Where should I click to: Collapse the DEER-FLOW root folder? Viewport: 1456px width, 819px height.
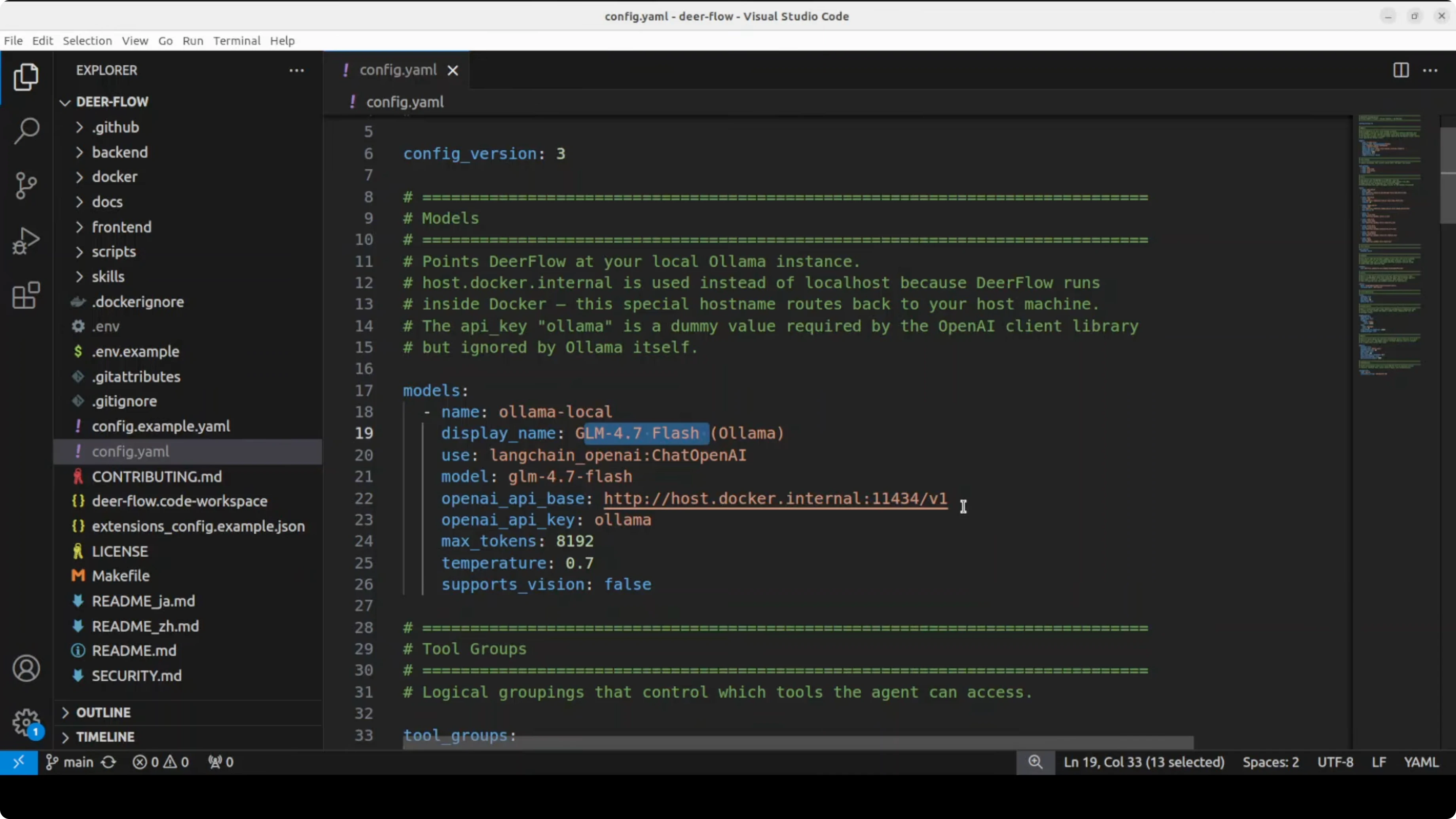coord(112,102)
